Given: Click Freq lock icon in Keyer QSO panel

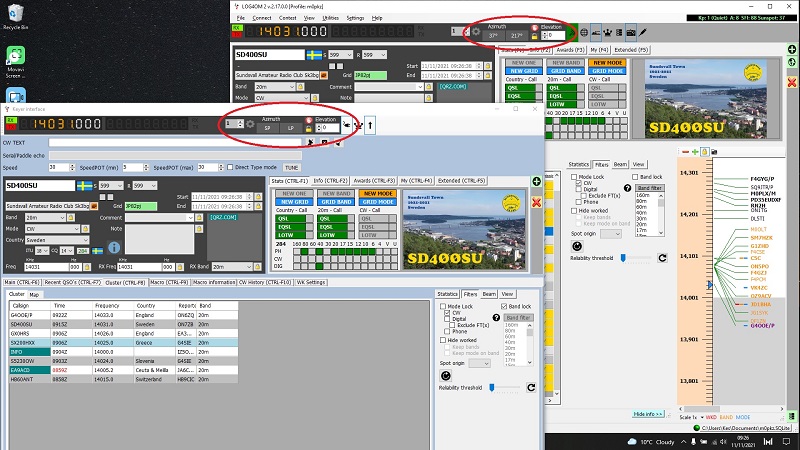Looking at the screenshot, I should [x=87, y=267].
